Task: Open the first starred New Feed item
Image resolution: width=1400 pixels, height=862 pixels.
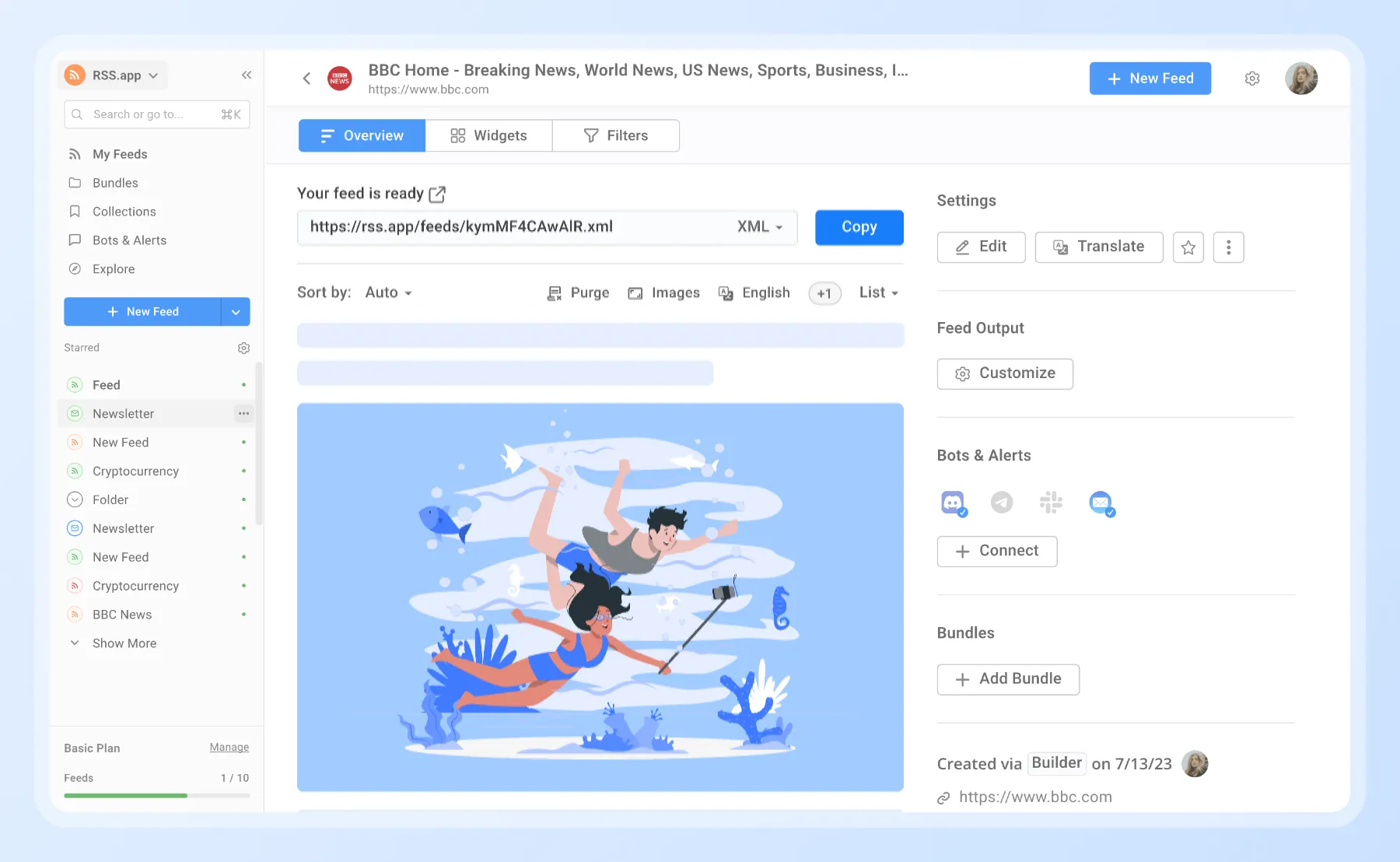Action: click(x=156, y=443)
